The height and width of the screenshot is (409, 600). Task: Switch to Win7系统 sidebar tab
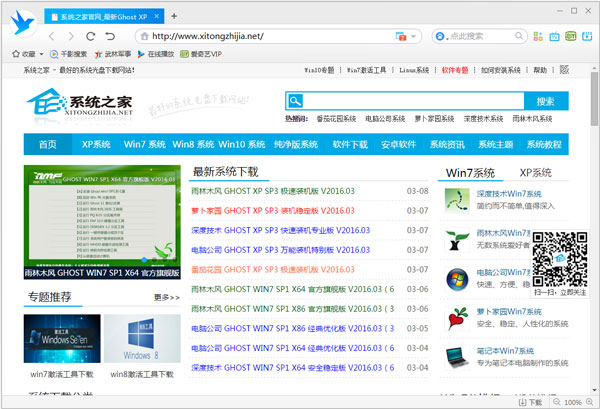coord(470,173)
